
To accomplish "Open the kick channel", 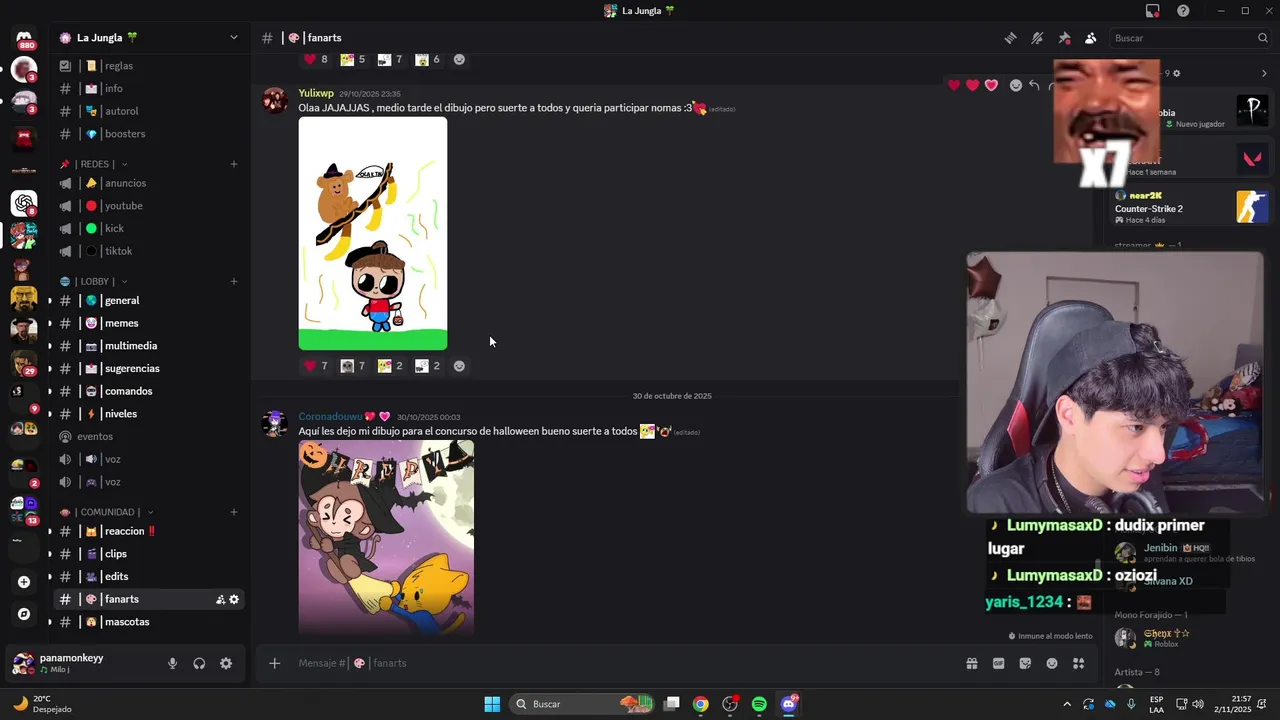I will tap(149, 229).
